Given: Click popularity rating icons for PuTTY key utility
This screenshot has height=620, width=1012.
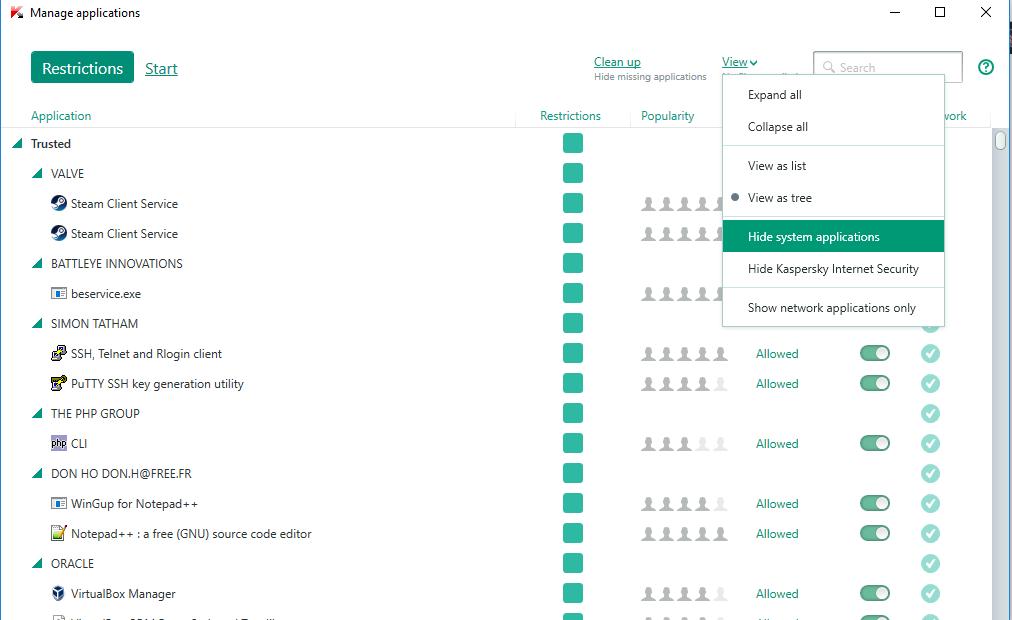Looking at the screenshot, I should [684, 384].
